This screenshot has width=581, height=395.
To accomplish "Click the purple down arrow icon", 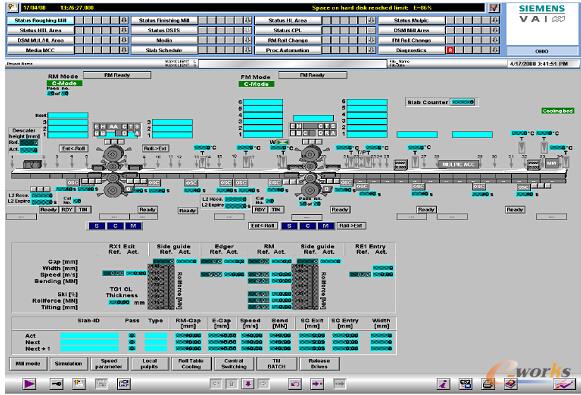I will (x=248, y=384).
